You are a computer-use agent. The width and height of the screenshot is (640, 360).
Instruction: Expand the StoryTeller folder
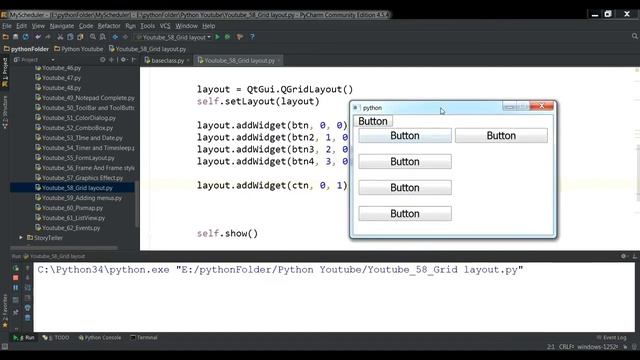(x=21, y=238)
